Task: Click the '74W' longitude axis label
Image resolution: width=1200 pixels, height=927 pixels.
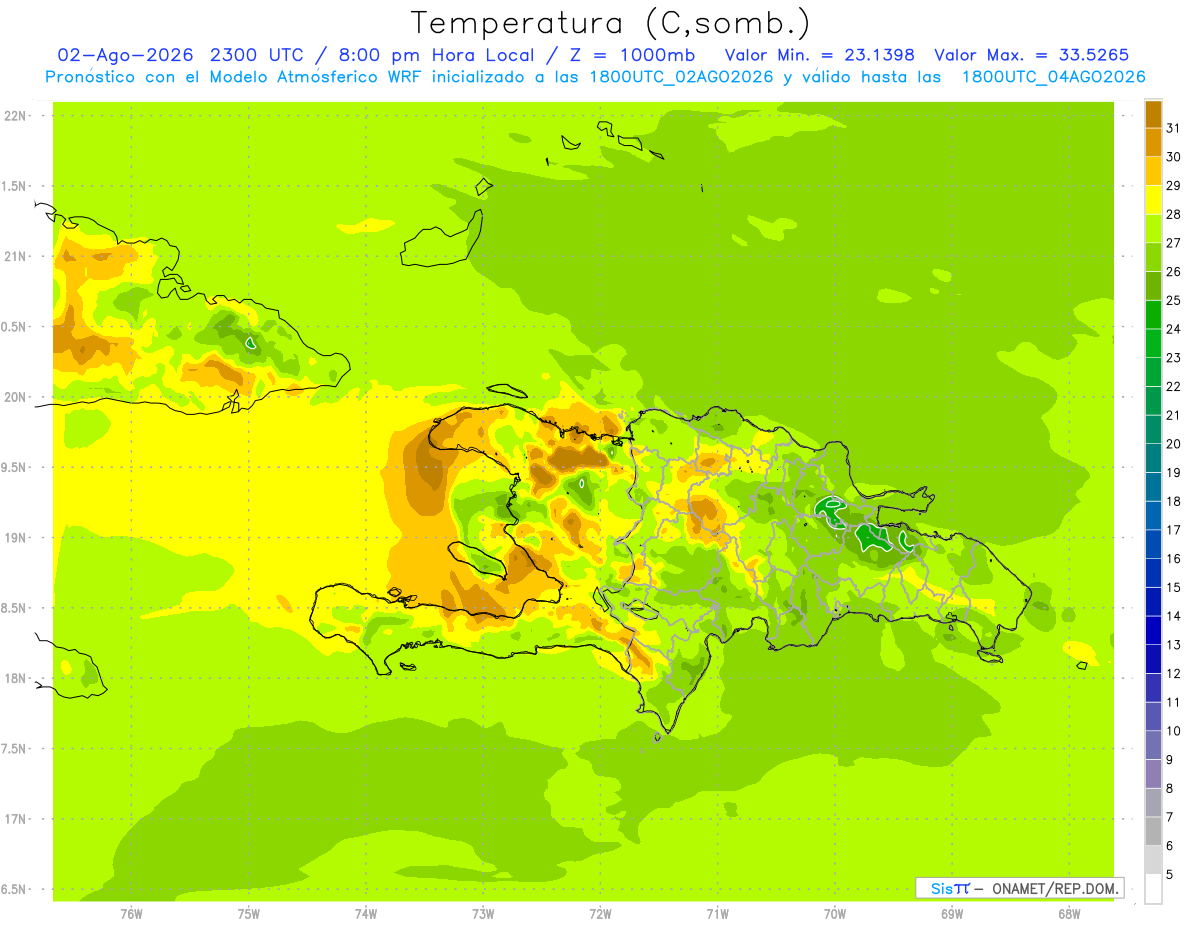Action: pyautogui.click(x=366, y=913)
